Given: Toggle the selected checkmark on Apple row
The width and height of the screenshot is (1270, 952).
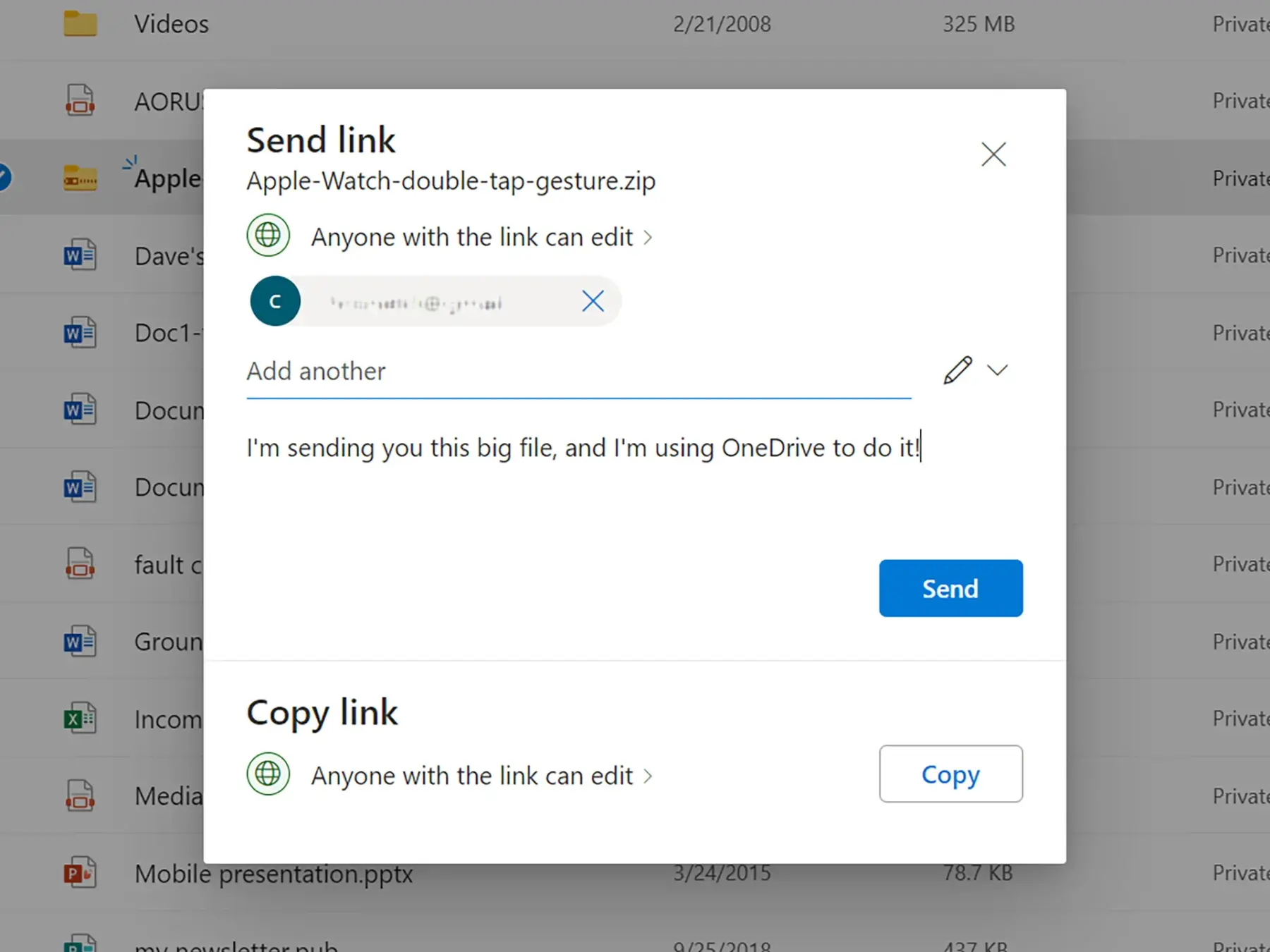Looking at the screenshot, I should click(x=2, y=177).
